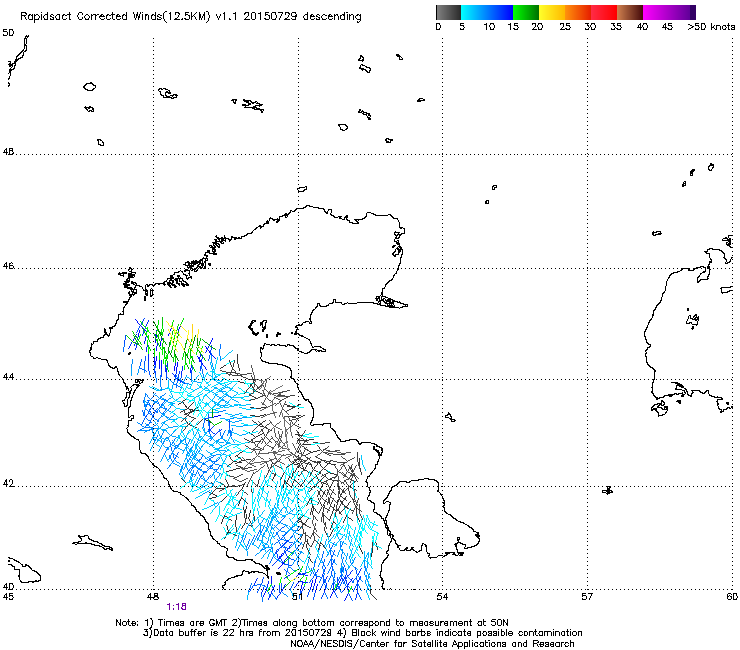Image resolution: width=740 pixels, height=650 pixels.
Task: Click the yellow 20-25 knots color segment
Action: click(552, 12)
